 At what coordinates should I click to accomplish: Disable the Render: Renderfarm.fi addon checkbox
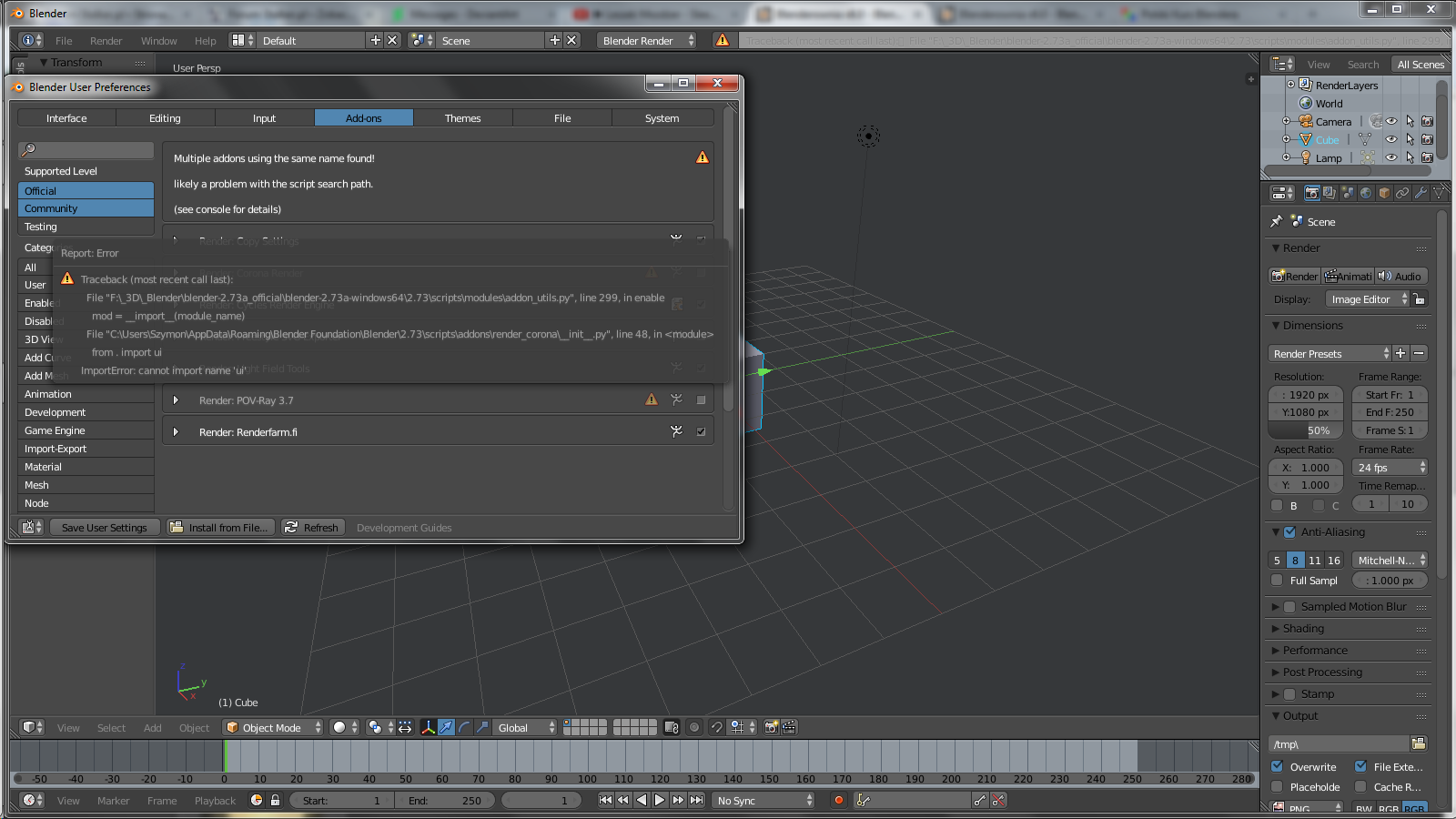(701, 431)
